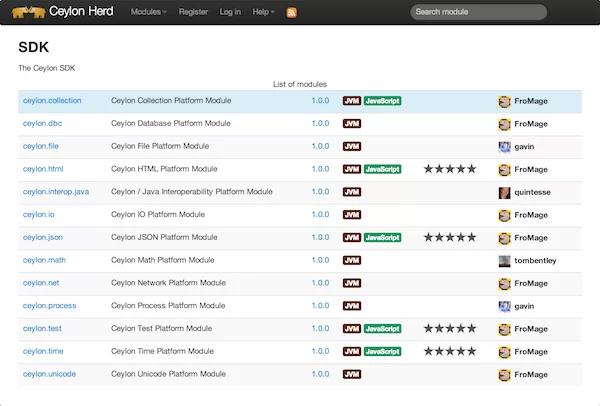Expand the Modules dropdown menu
The height and width of the screenshot is (406, 600).
(x=148, y=12)
